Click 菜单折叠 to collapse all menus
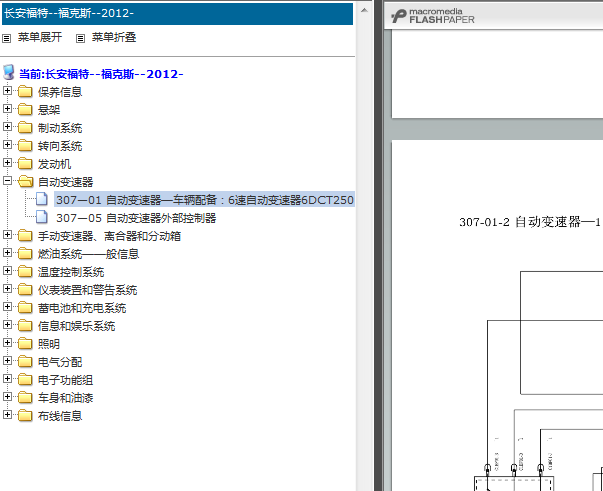The image size is (603, 491). click(114, 37)
